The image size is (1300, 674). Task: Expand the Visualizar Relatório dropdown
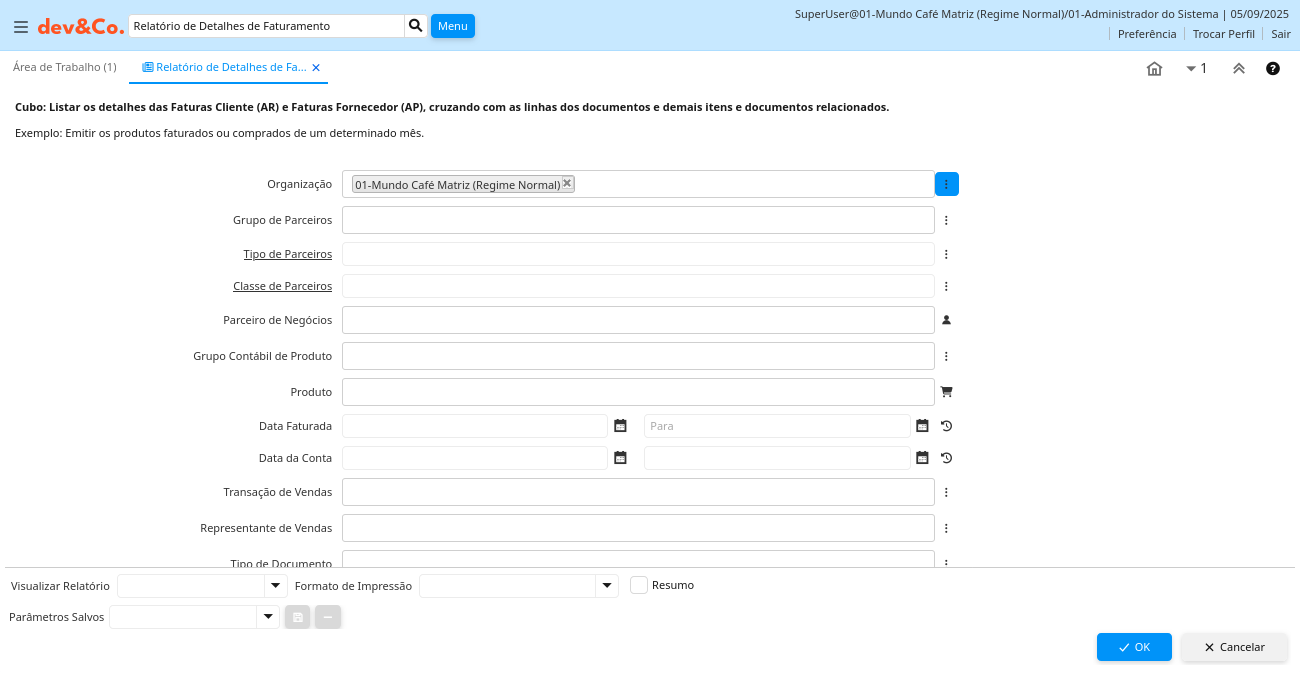275,585
